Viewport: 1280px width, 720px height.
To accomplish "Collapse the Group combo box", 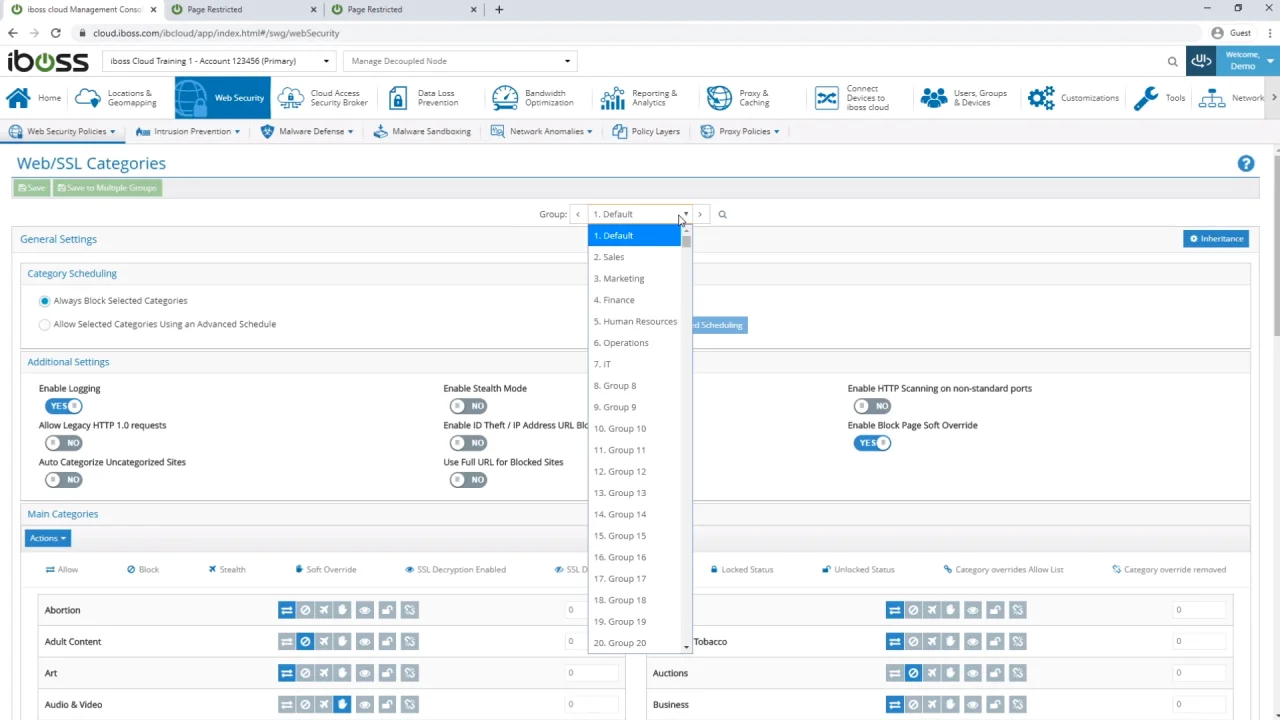I will [685, 214].
